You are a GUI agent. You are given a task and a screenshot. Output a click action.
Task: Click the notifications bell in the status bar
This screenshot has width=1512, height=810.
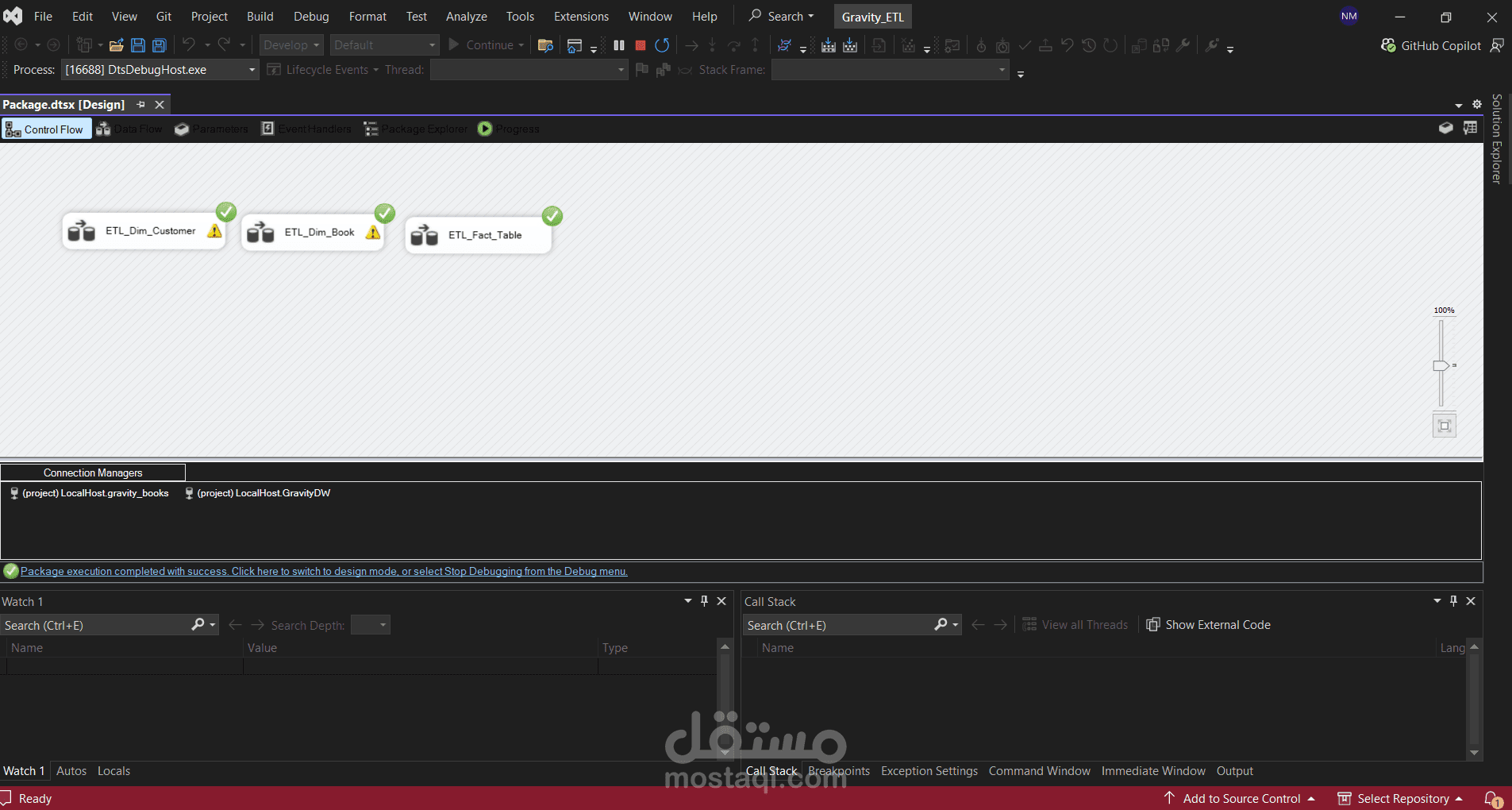pyautogui.click(x=1493, y=798)
